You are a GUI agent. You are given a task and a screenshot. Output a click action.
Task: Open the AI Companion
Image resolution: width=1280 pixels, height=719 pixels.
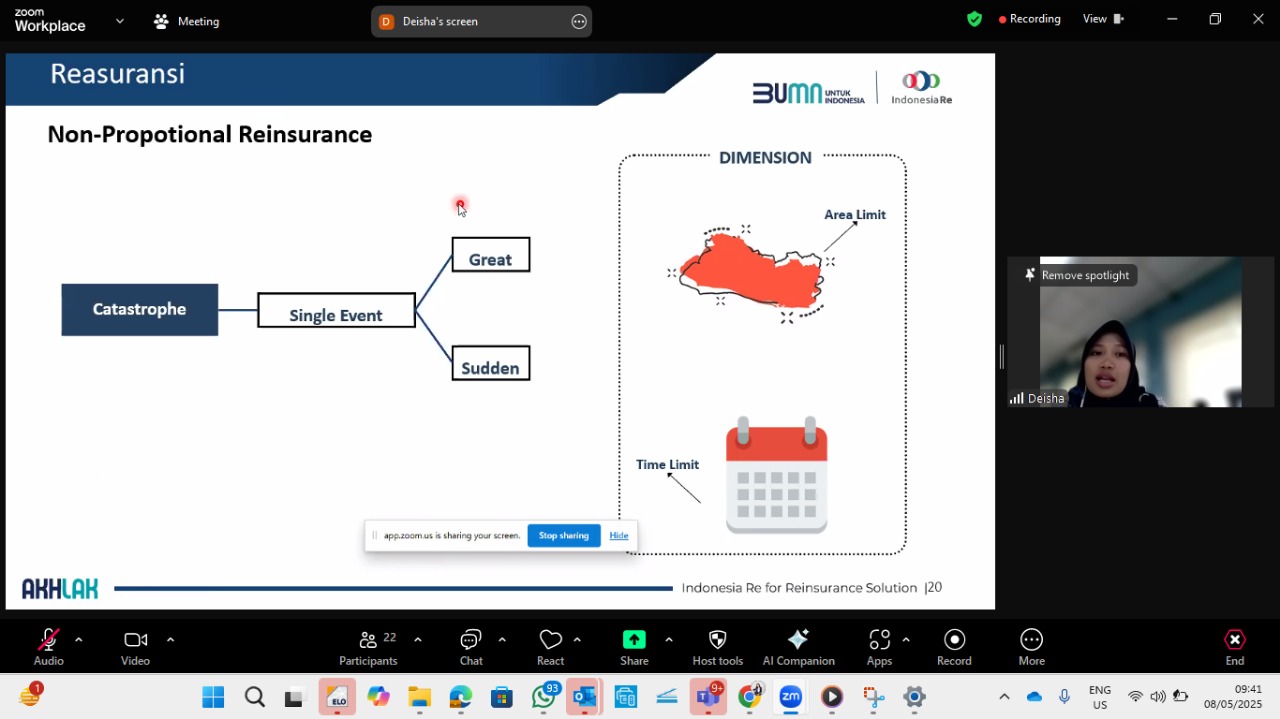pos(798,647)
